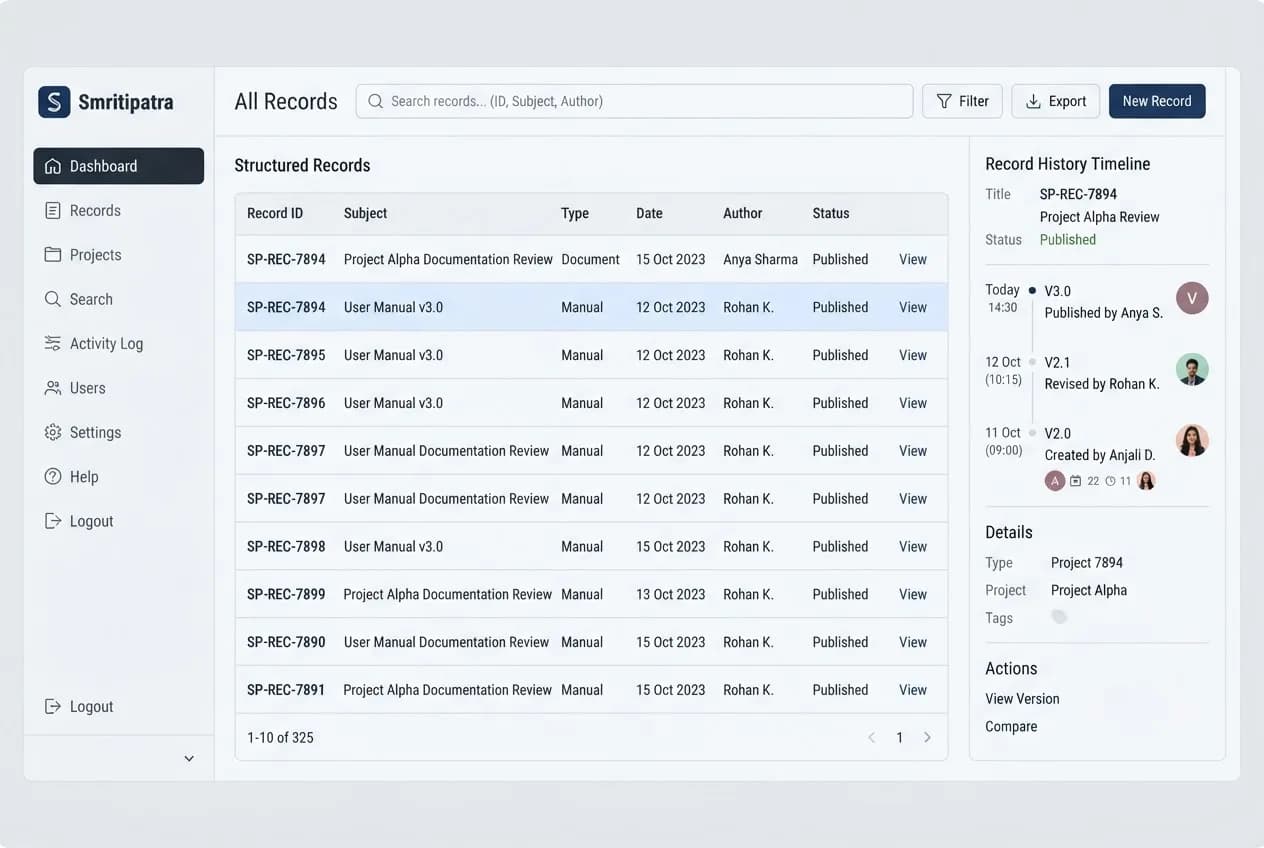1264x848 pixels.
Task: Sort by the Subject column header
Action: tap(365, 213)
